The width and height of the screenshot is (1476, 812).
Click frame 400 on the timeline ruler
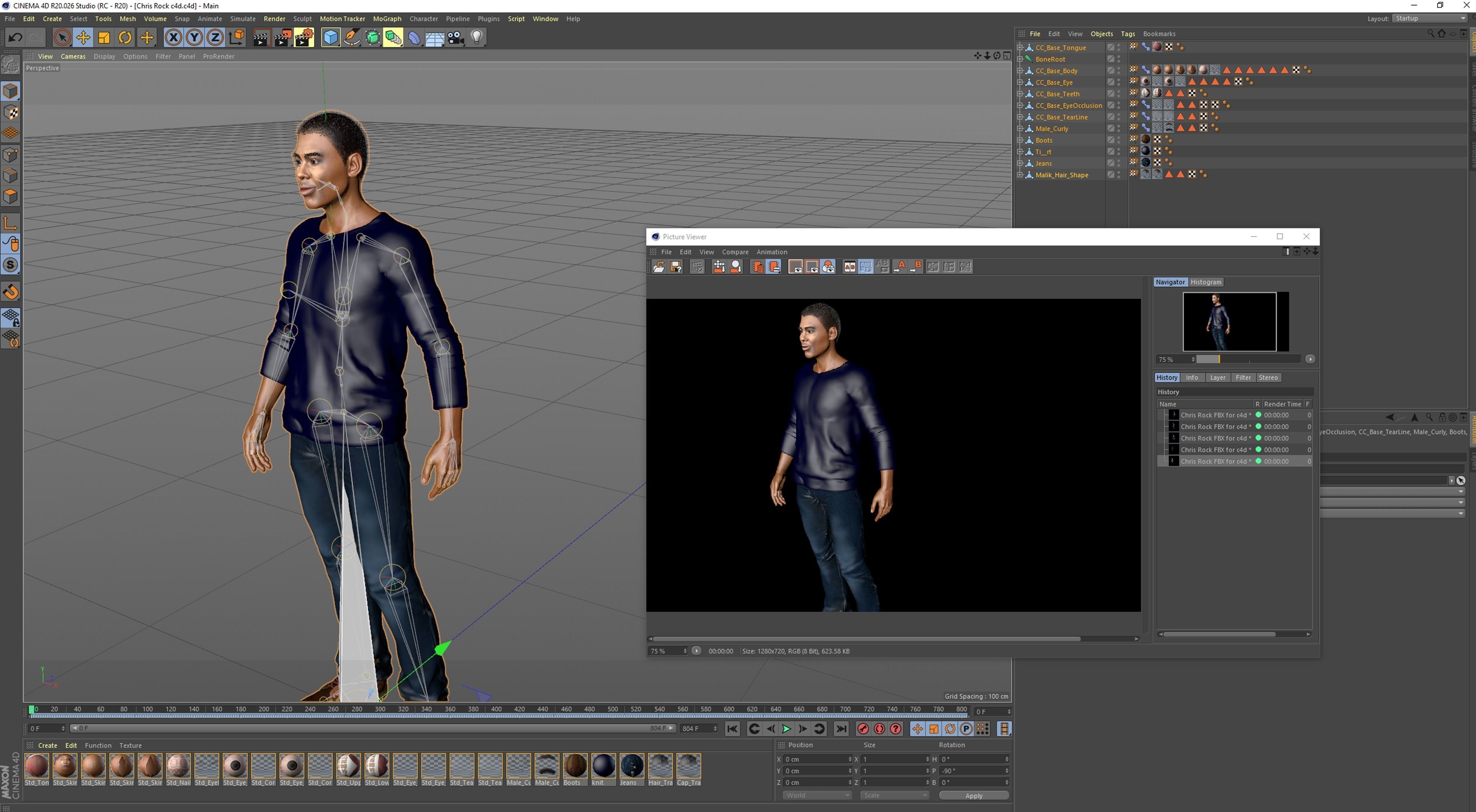pos(496,709)
